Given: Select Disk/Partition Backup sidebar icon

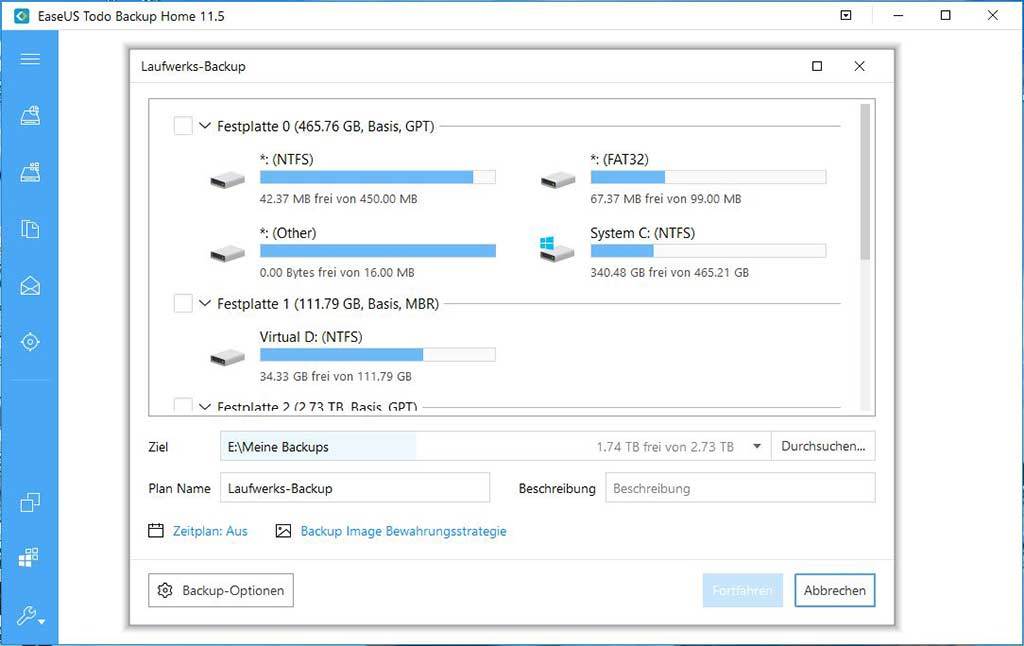Looking at the screenshot, I should [30, 116].
